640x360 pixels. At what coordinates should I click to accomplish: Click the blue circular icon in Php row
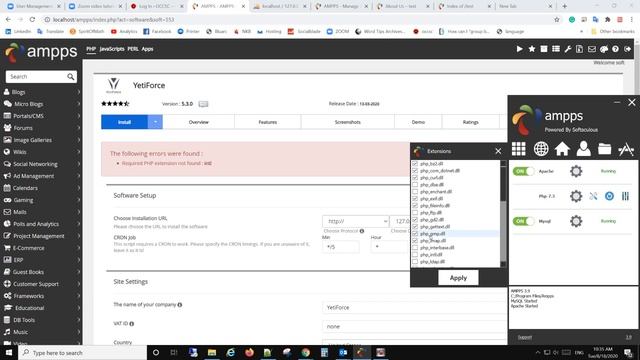(609, 196)
